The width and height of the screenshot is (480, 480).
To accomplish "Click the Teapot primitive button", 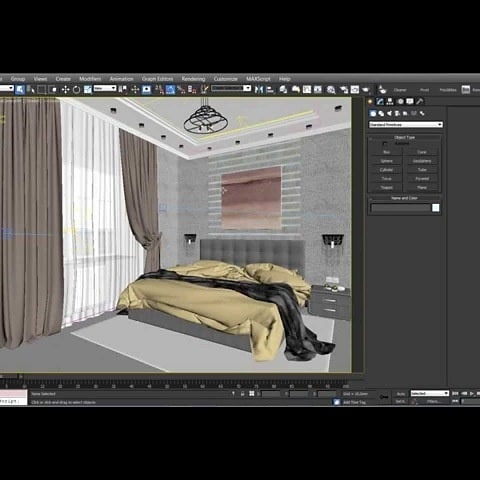I will point(386,188).
